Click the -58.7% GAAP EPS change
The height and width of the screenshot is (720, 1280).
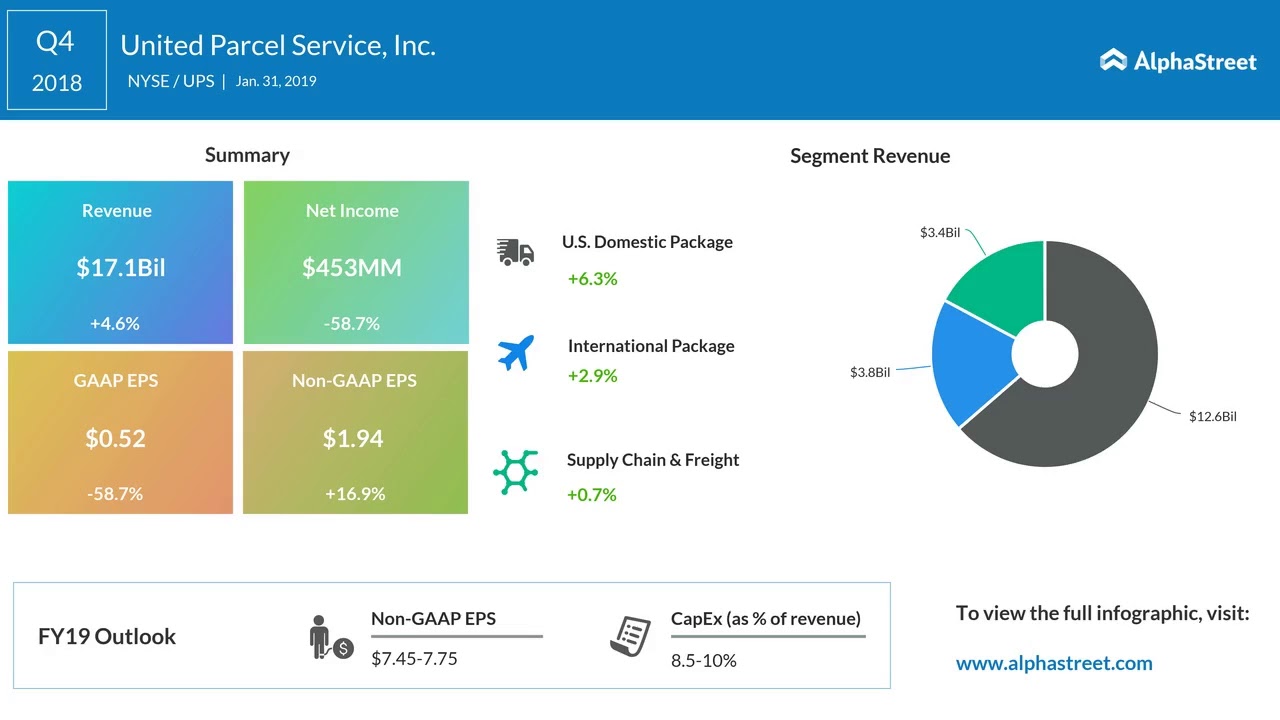point(115,494)
